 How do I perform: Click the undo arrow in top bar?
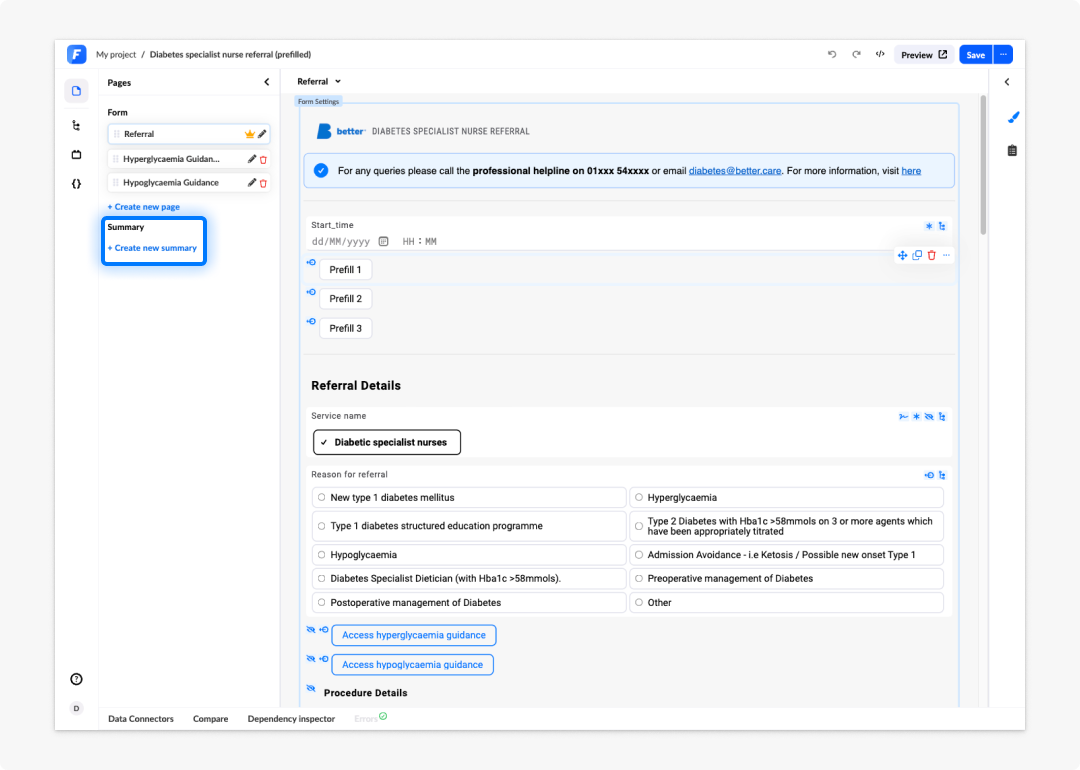tap(832, 54)
